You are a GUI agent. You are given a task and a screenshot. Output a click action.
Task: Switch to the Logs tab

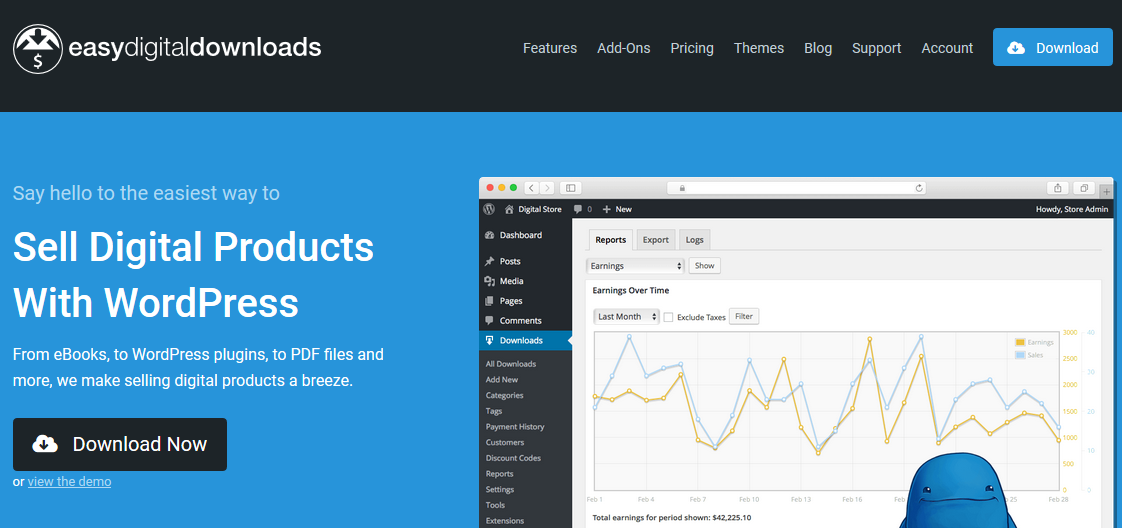(x=694, y=240)
